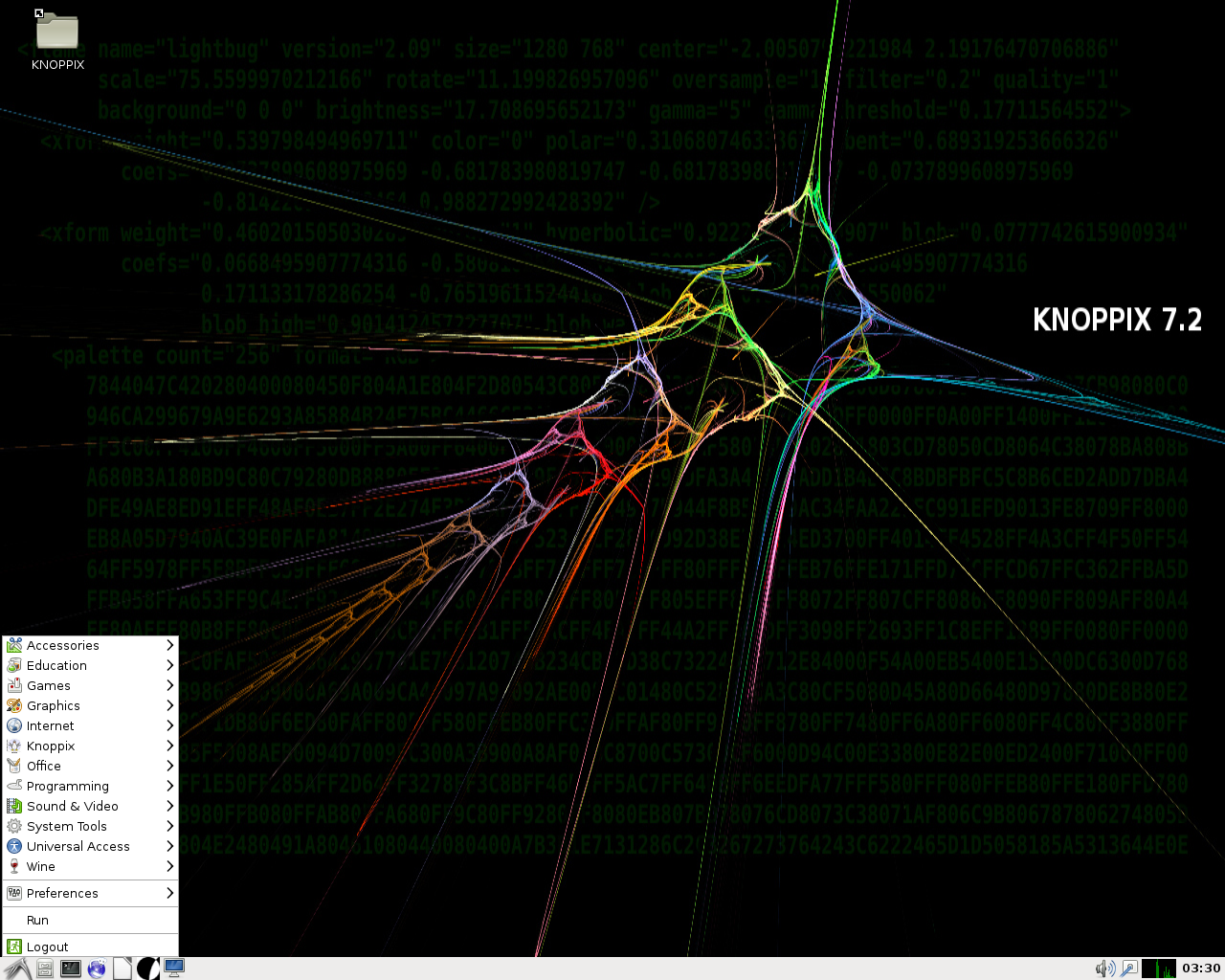Open the terminal emulator in taskbar
This screenshot has height=980, width=1225.
click(71, 969)
